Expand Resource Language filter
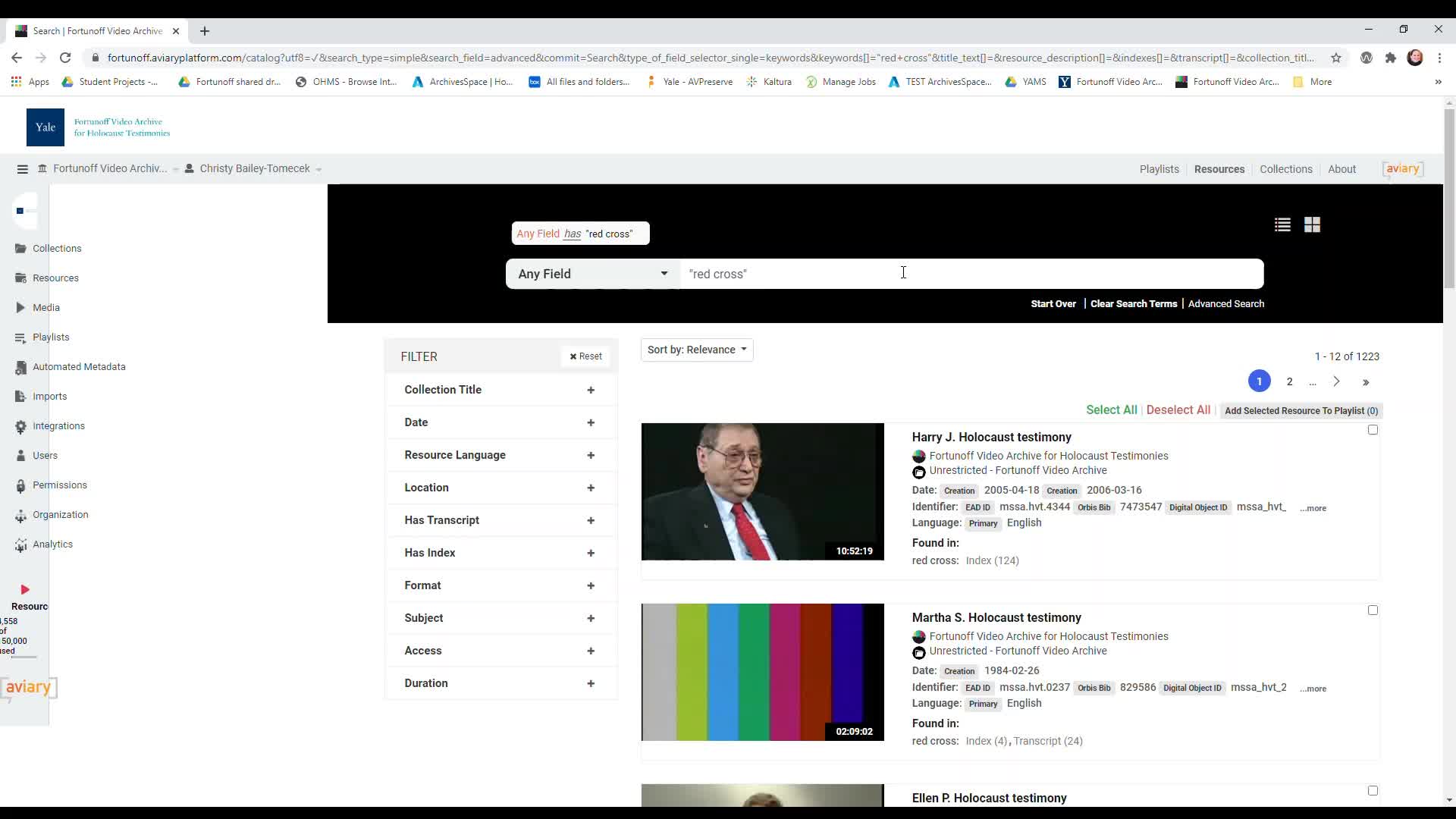 [500, 455]
